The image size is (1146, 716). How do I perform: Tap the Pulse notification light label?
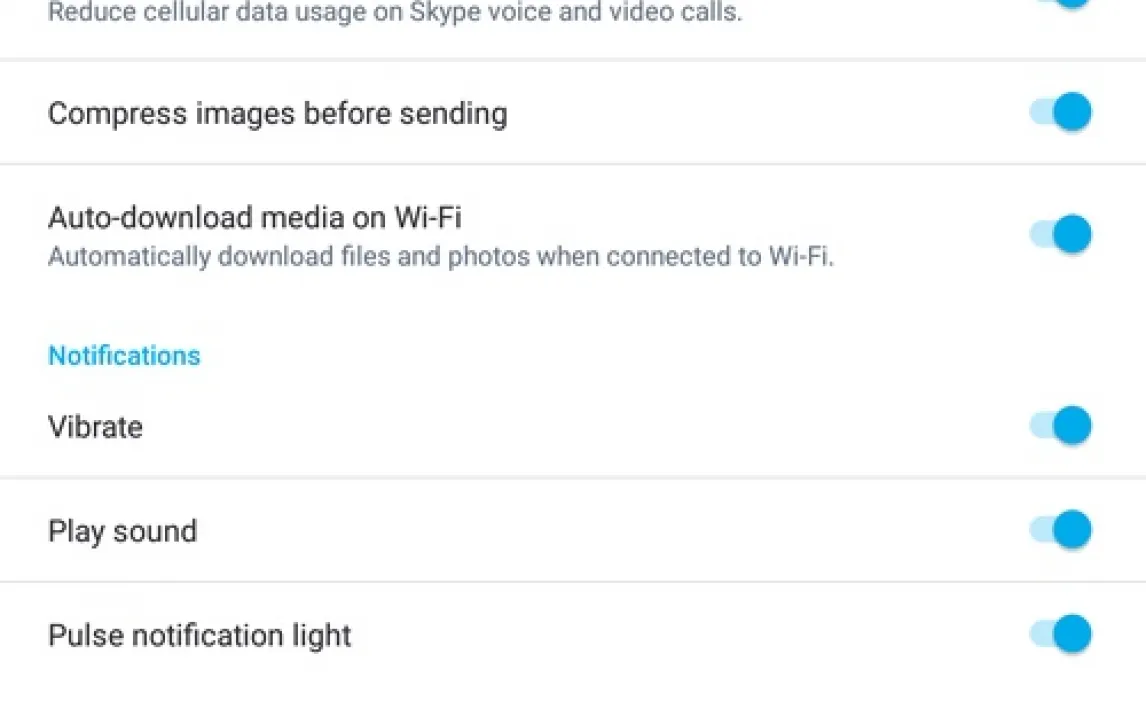point(200,636)
